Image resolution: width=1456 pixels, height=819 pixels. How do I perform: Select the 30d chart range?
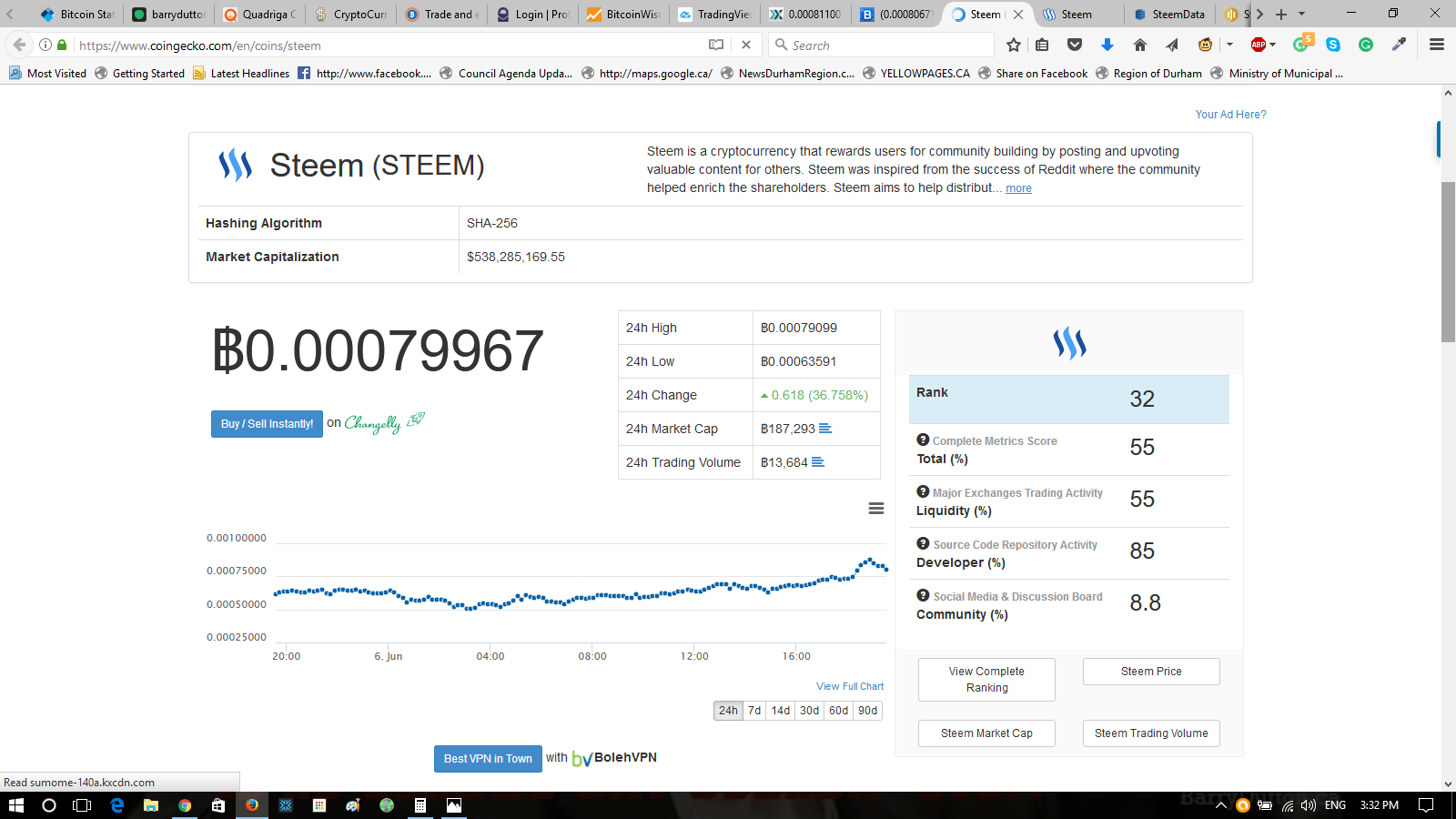810,711
